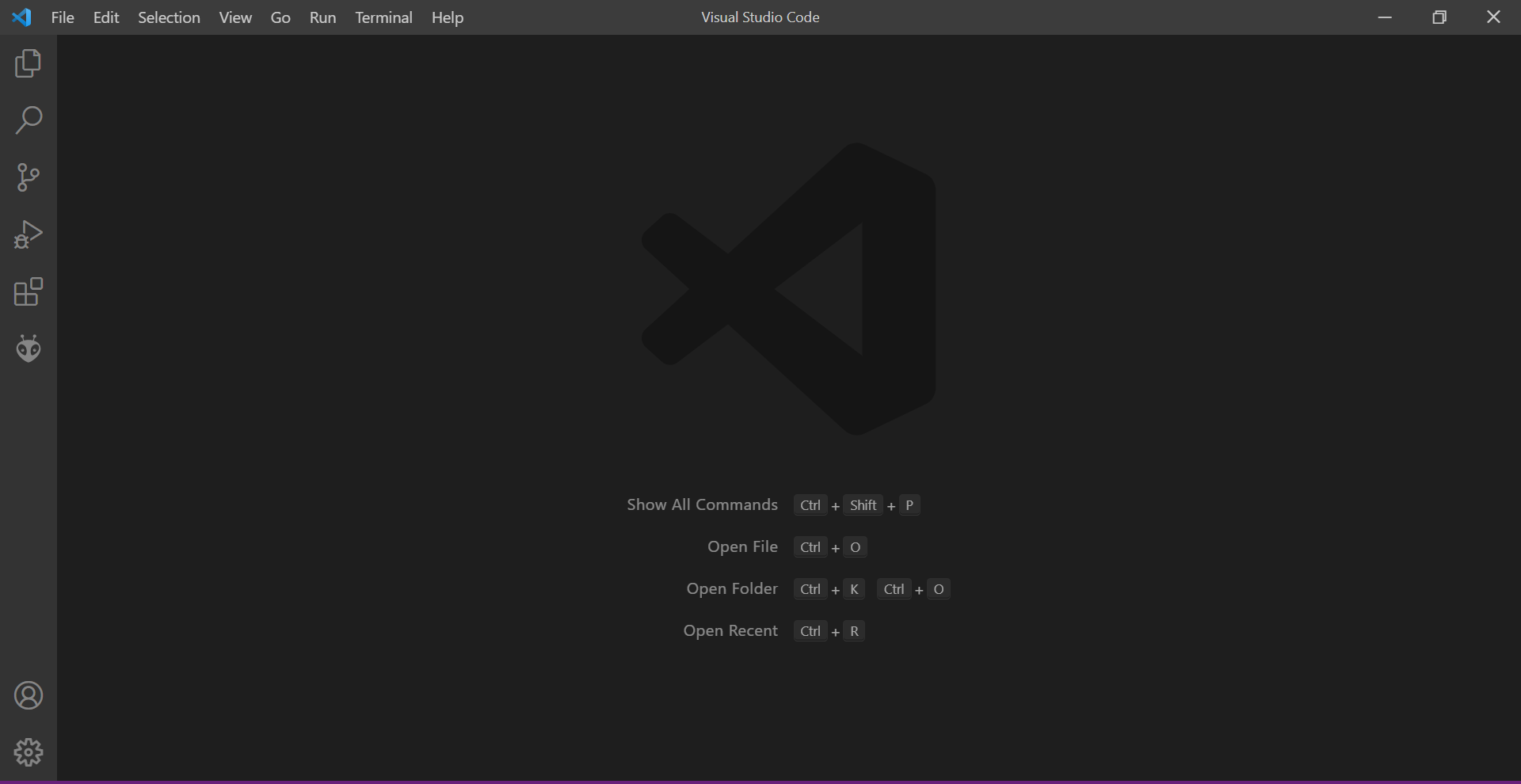Open the File menu
The height and width of the screenshot is (784, 1521).
[x=63, y=17]
